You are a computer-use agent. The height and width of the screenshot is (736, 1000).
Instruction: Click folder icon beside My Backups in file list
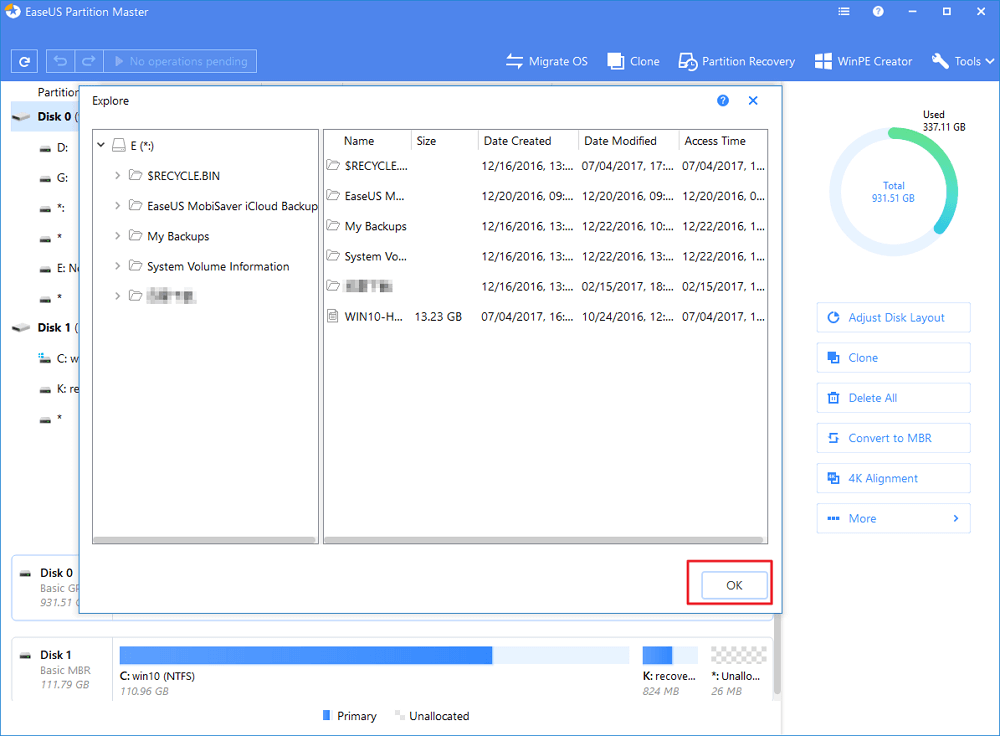[333, 225]
